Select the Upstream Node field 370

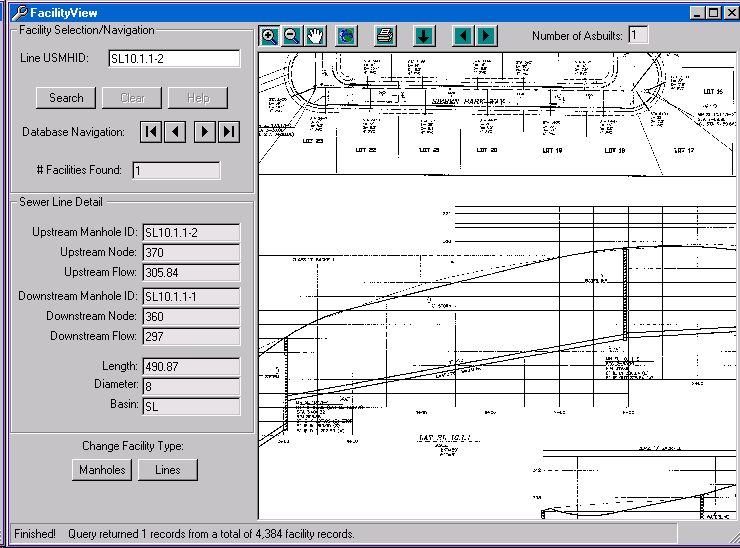tap(191, 253)
